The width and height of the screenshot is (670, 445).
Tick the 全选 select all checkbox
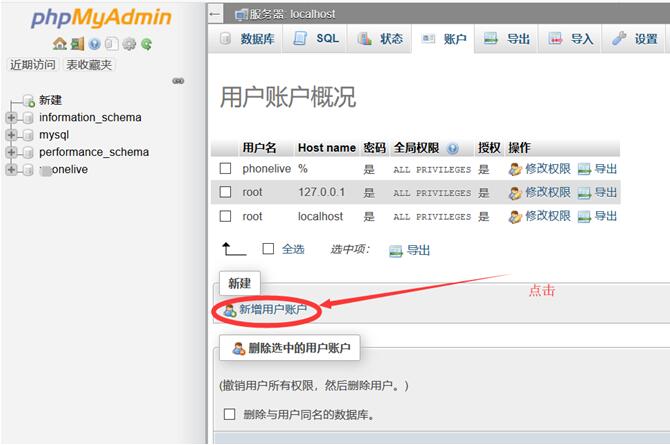tap(268, 249)
